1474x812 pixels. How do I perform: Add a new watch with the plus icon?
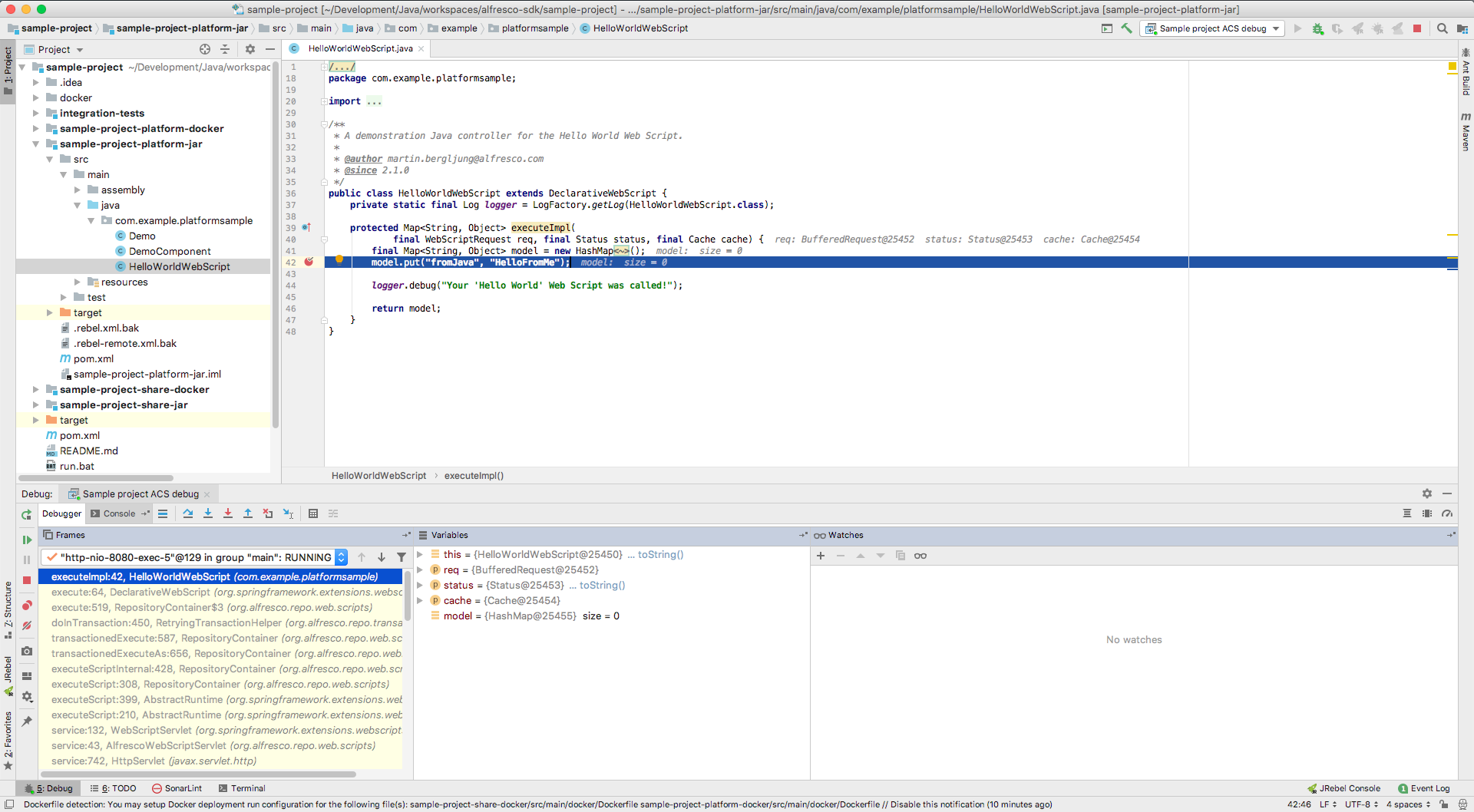coord(821,556)
